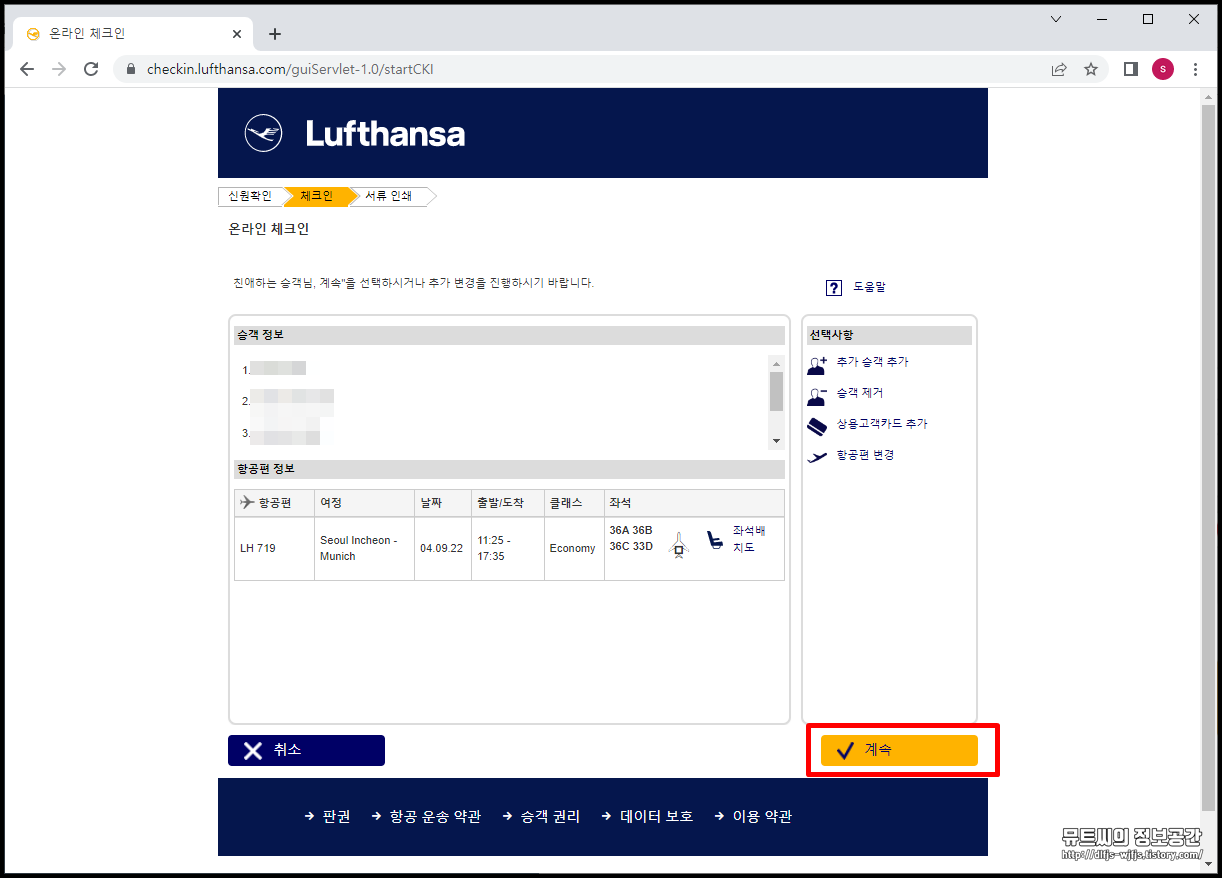Click the Lufthansa crane logo
The width and height of the screenshot is (1222, 878).
[264, 133]
